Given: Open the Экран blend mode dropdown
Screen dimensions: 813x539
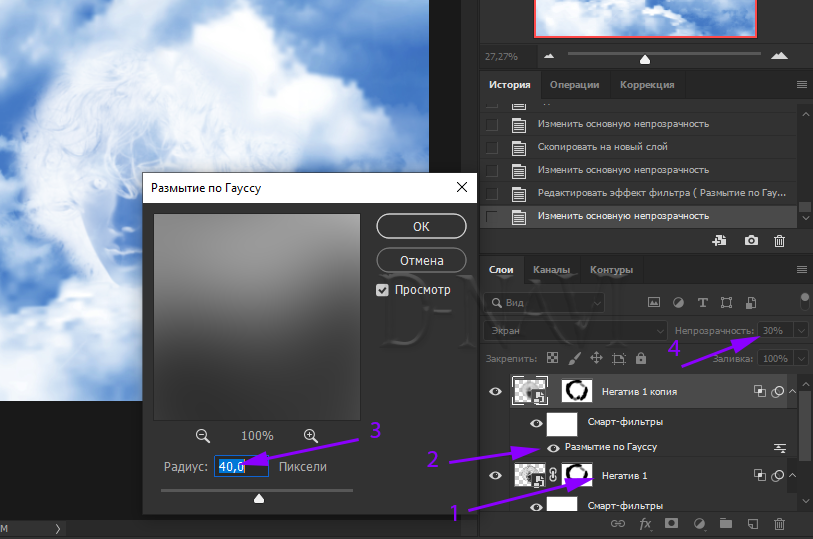Looking at the screenshot, I should click(x=575, y=331).
